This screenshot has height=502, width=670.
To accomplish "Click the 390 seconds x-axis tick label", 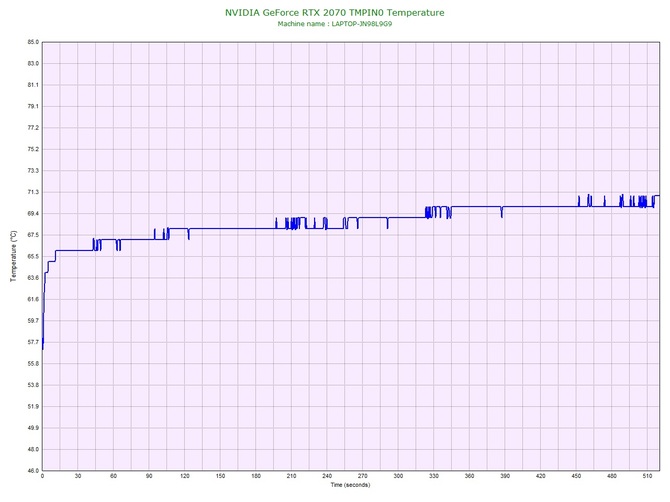I will point(505,476).
